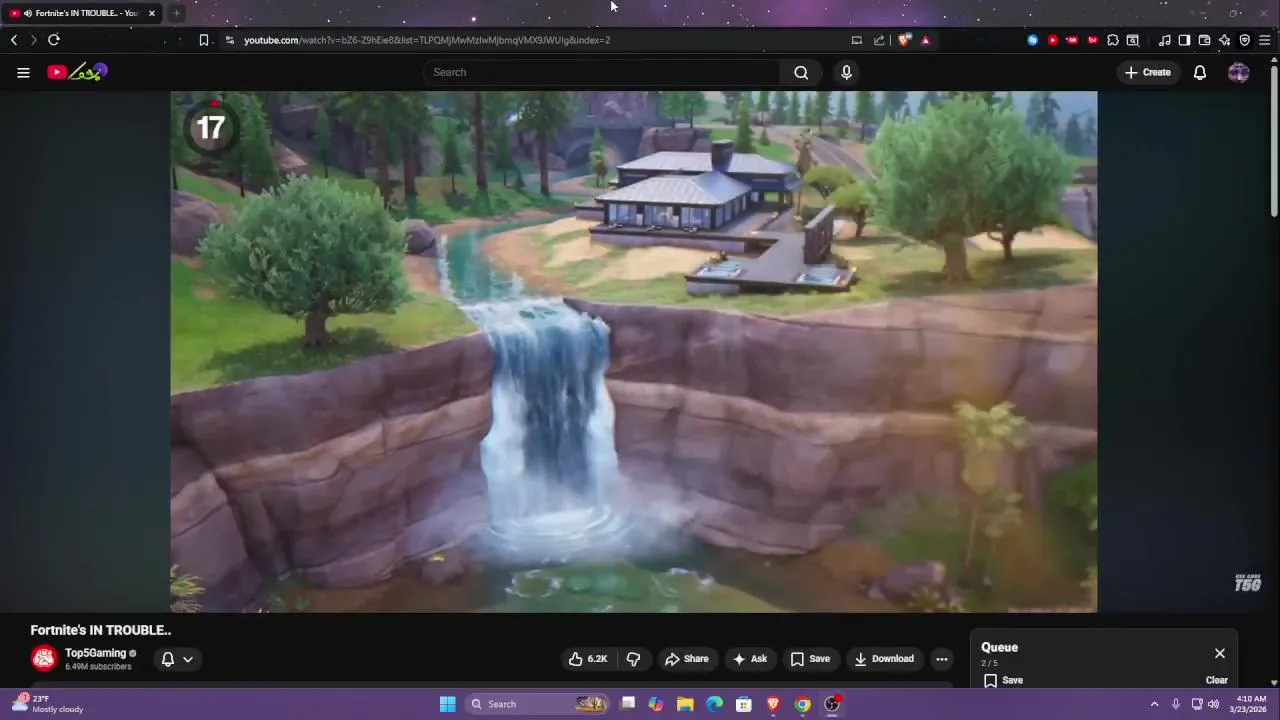Open weather widget showing 23°F
This screenshot has height=720, width=1280.
[47, 704]
